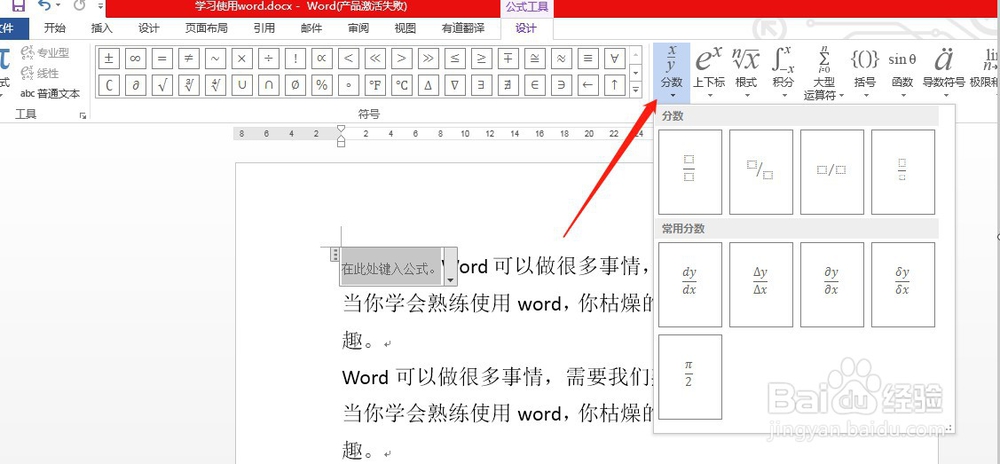Open the 分数 (Fraction) dropdown
Screen dimensions: 1000x464
(x=672, y=73)
